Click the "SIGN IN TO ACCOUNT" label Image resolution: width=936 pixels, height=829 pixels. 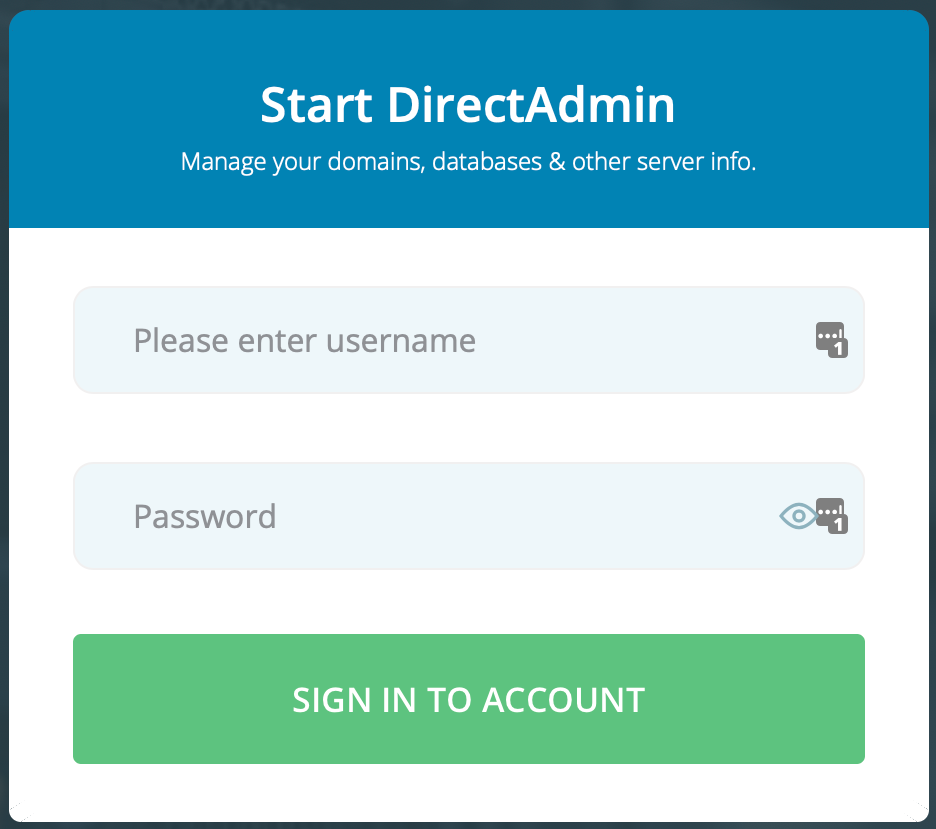tap(468, 699)
